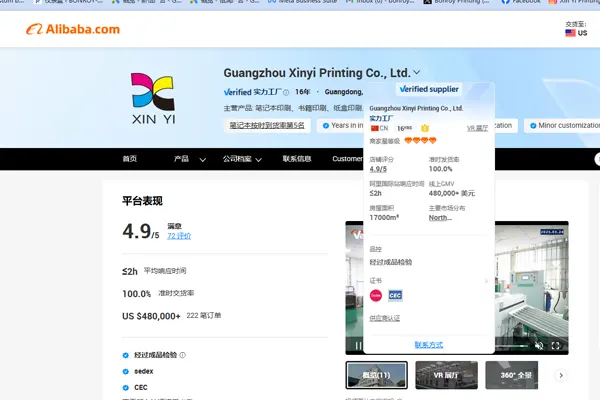Go to the 首页 navigation tab

click(130, 159)
